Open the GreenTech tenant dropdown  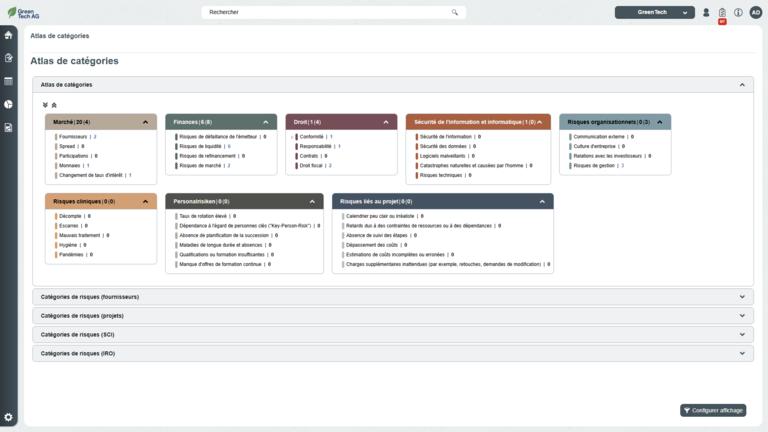(x=655, y=13)
